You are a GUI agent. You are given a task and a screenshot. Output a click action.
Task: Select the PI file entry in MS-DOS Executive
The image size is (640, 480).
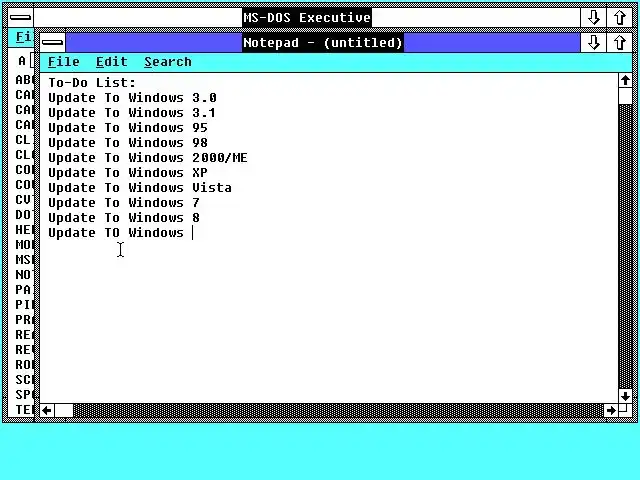point(24,304)
